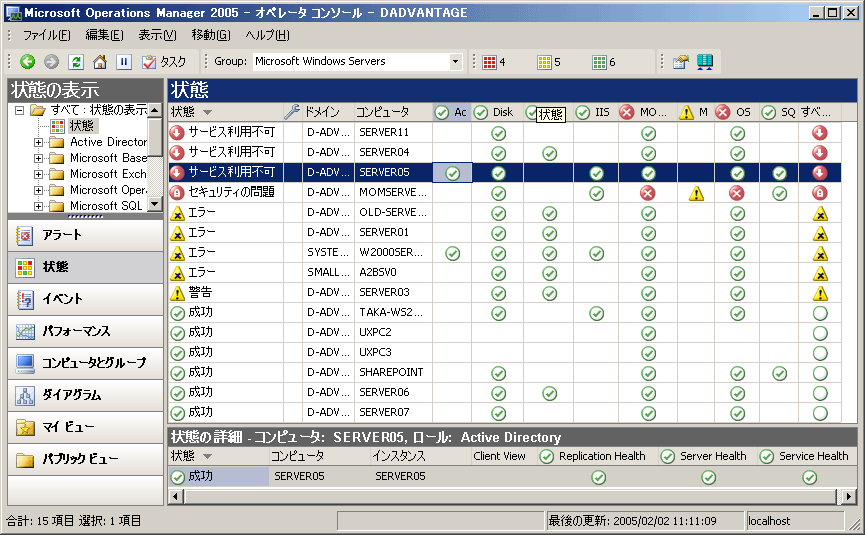Viewport: 865px width, 535px height.
Task: Collapse the すべて root tree node
Action: [x=19, y=110]
